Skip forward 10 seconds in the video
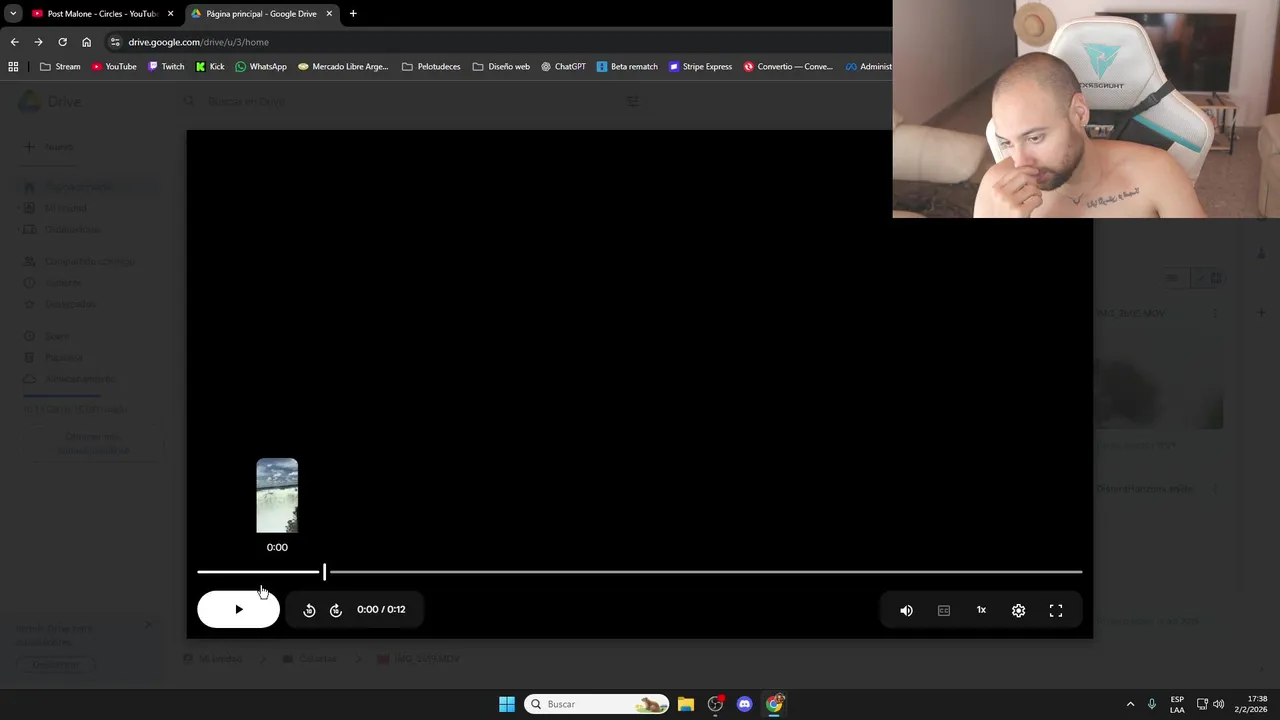Screen dimensions: 1280x720 coord(336,610)
